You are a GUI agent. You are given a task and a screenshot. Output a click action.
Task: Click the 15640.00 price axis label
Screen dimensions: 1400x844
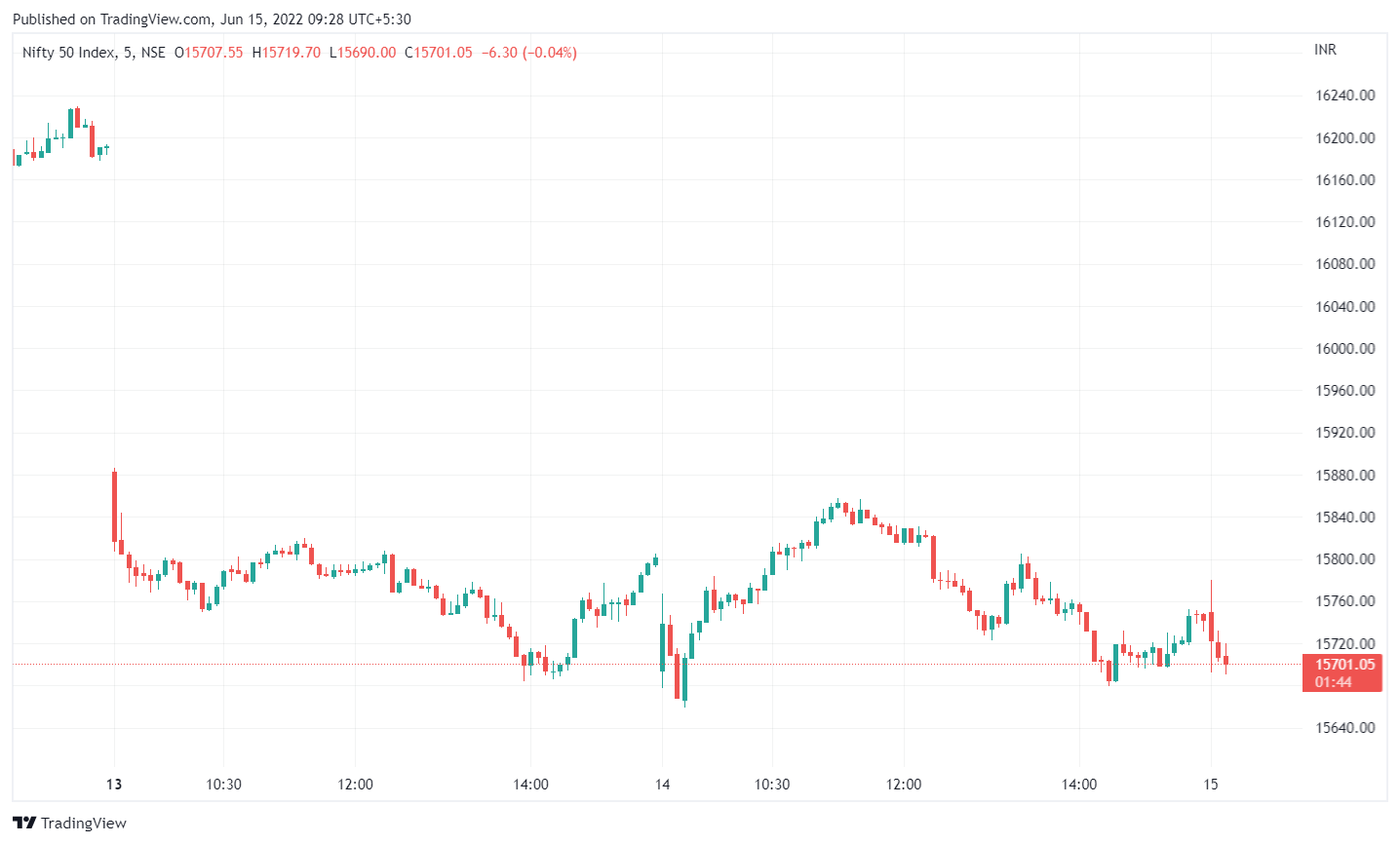point(1344,728)
